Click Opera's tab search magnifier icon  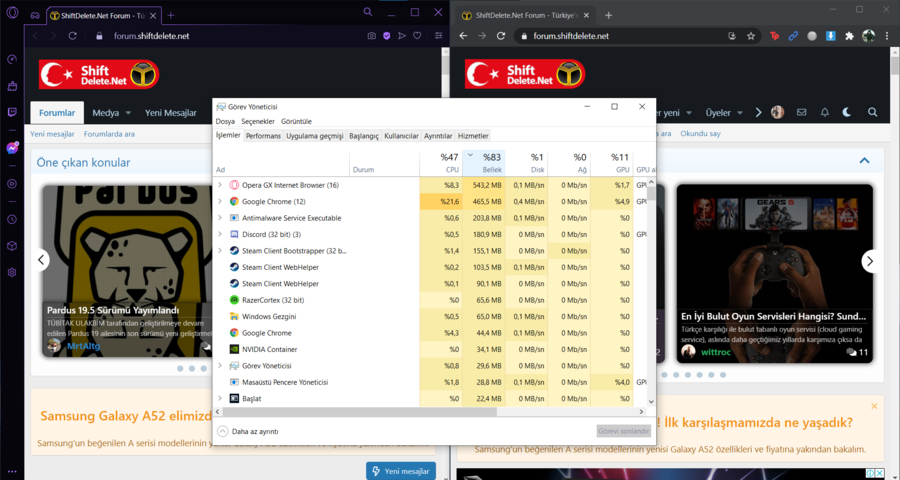point(368,12)
